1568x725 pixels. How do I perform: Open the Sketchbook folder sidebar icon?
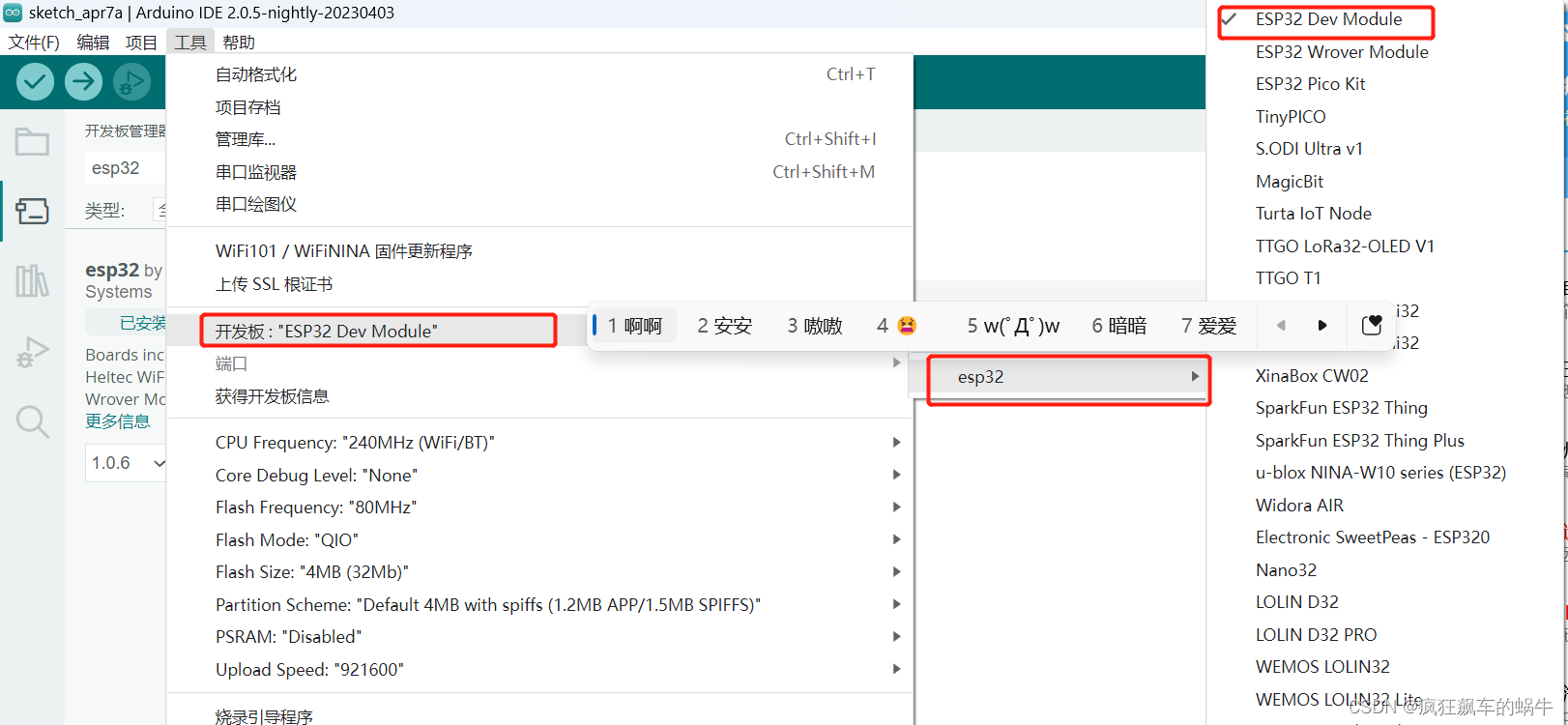[x=32, y=142]
